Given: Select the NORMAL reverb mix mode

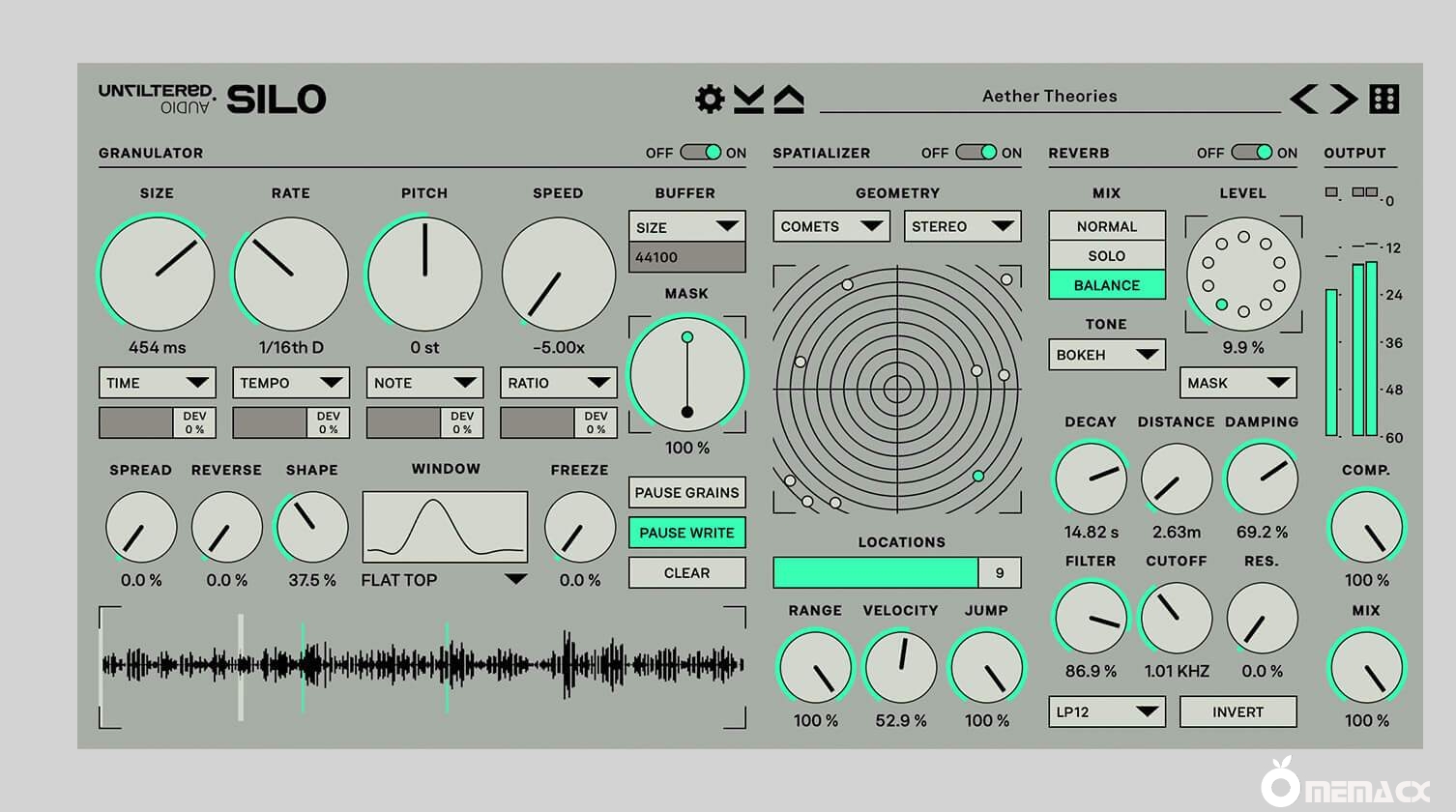Looking at the screenshot, I should coord(1106,226).
